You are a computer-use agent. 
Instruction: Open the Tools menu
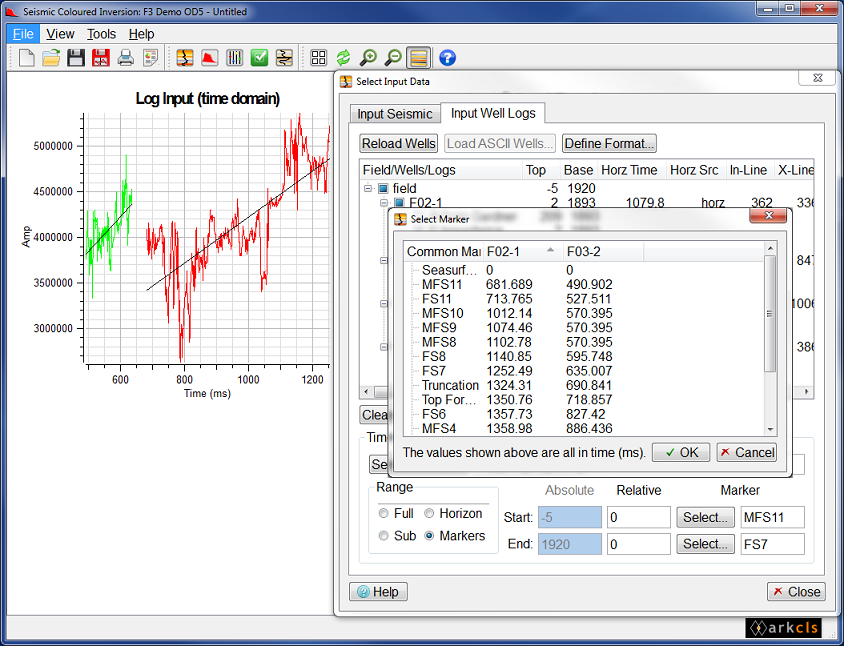[x=101, y=34]
